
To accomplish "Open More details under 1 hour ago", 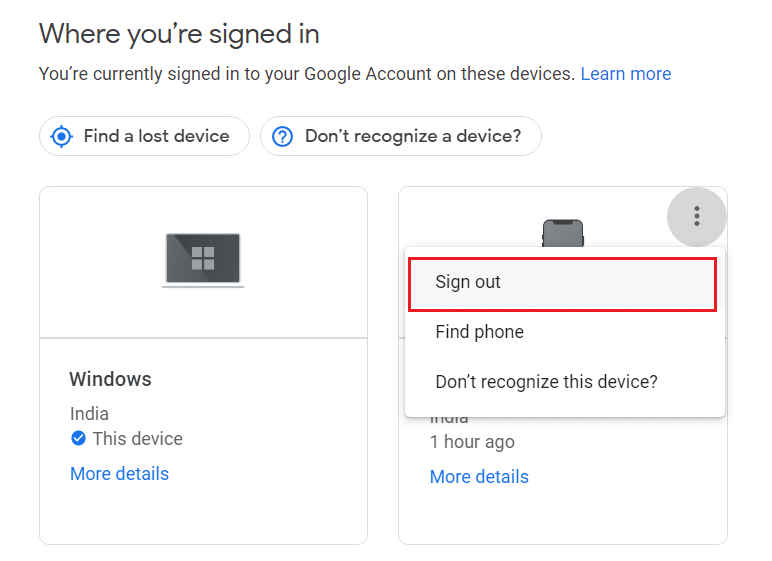I will point(479,477).
